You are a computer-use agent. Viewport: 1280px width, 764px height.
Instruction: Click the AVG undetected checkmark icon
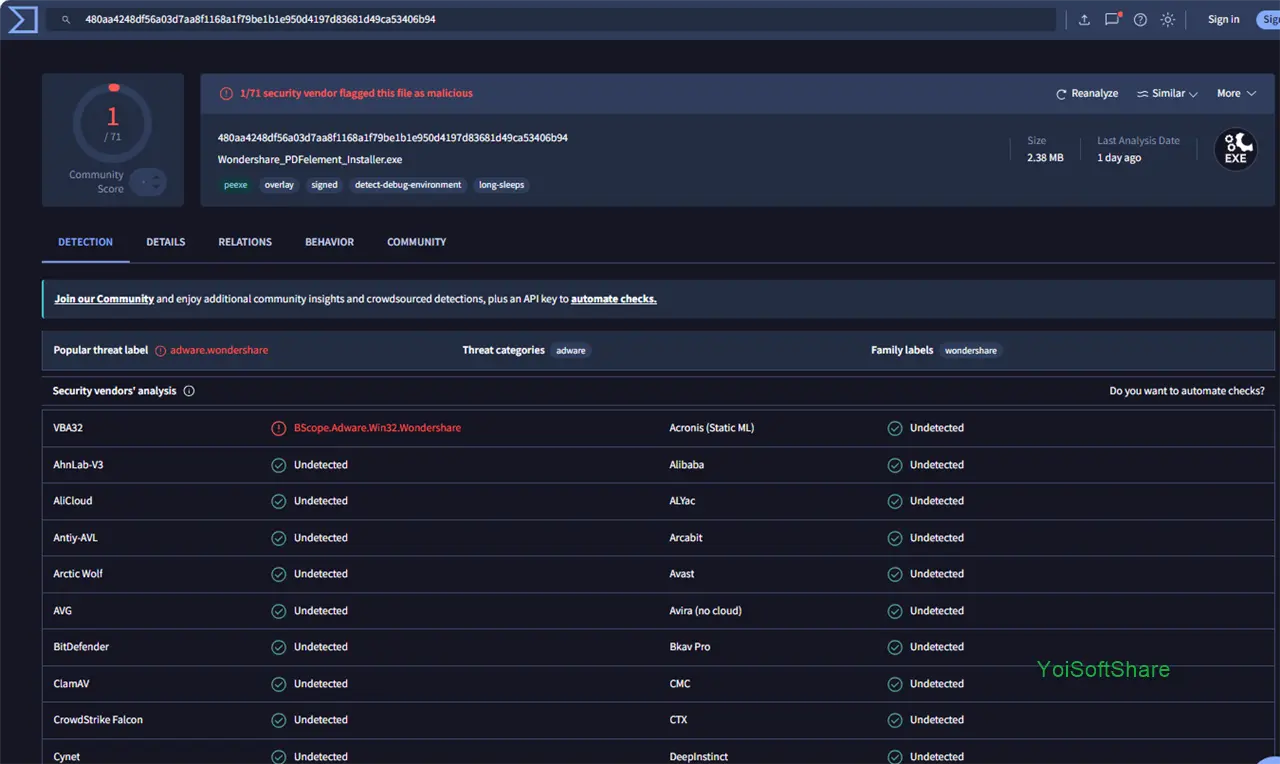[279, 611]
